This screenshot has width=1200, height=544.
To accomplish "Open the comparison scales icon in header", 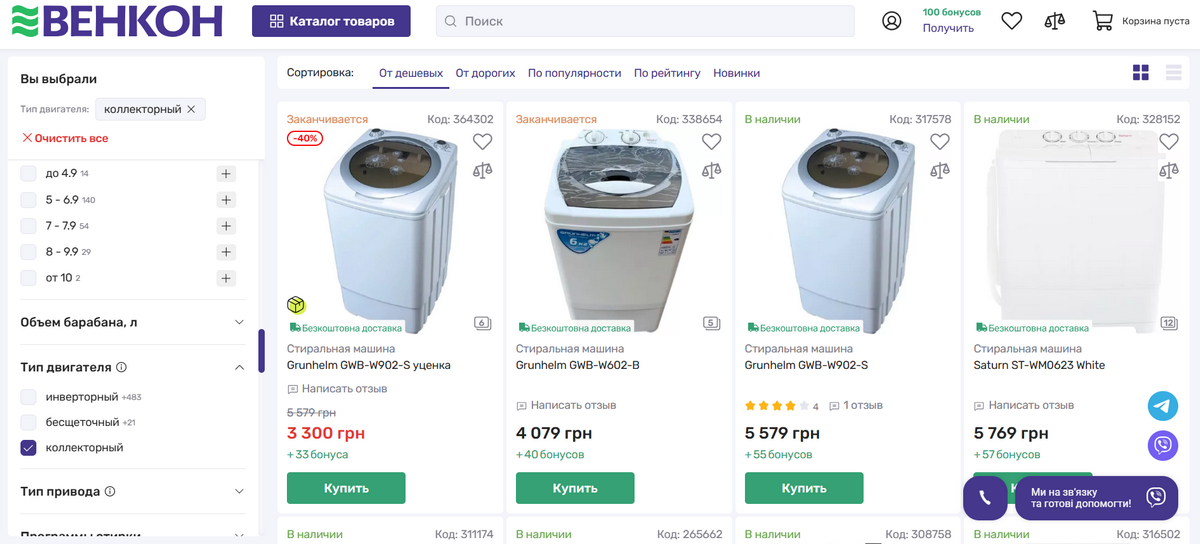I will pyautogui.click(x=1054, y=21).
